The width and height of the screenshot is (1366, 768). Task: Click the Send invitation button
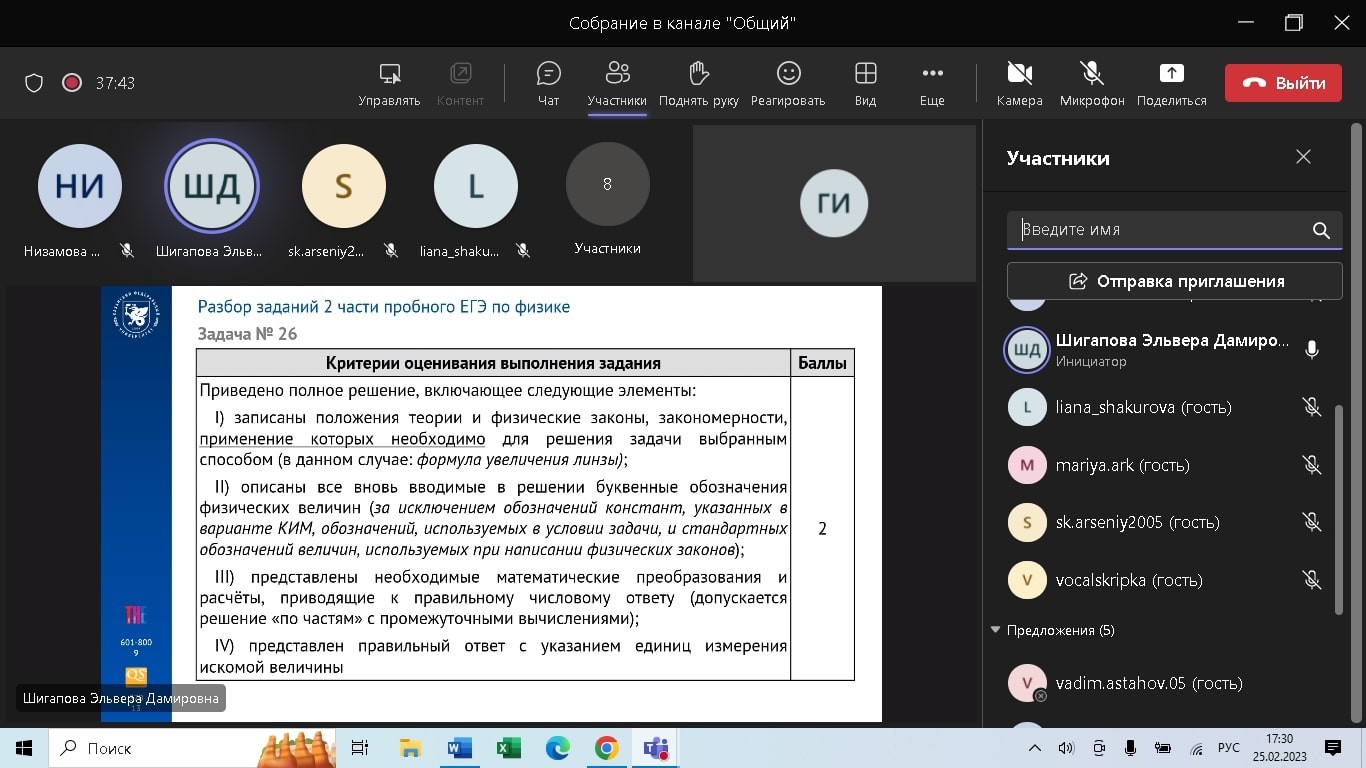pos(1174,281)
